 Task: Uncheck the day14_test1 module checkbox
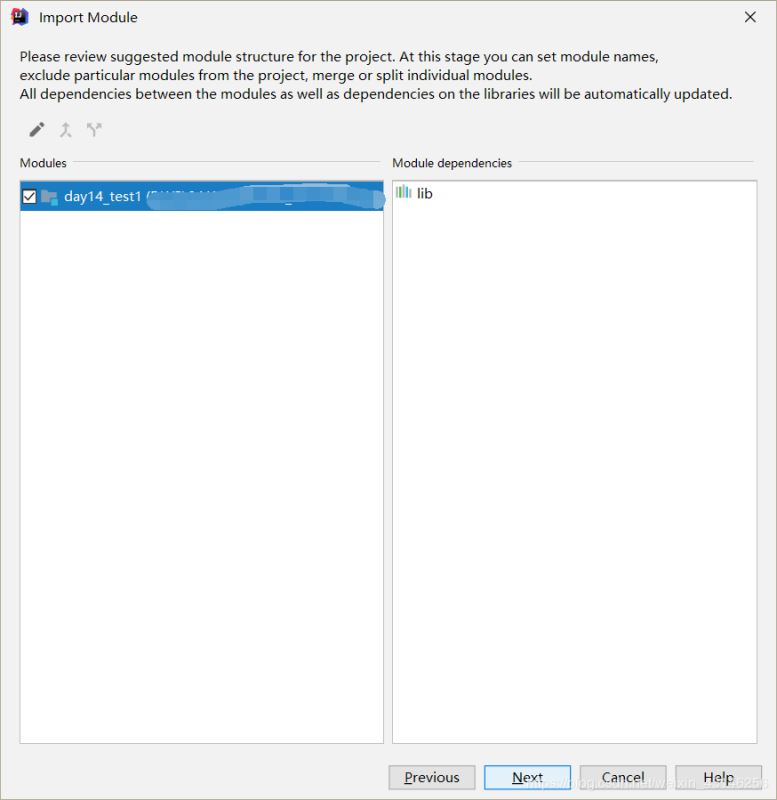29,196
